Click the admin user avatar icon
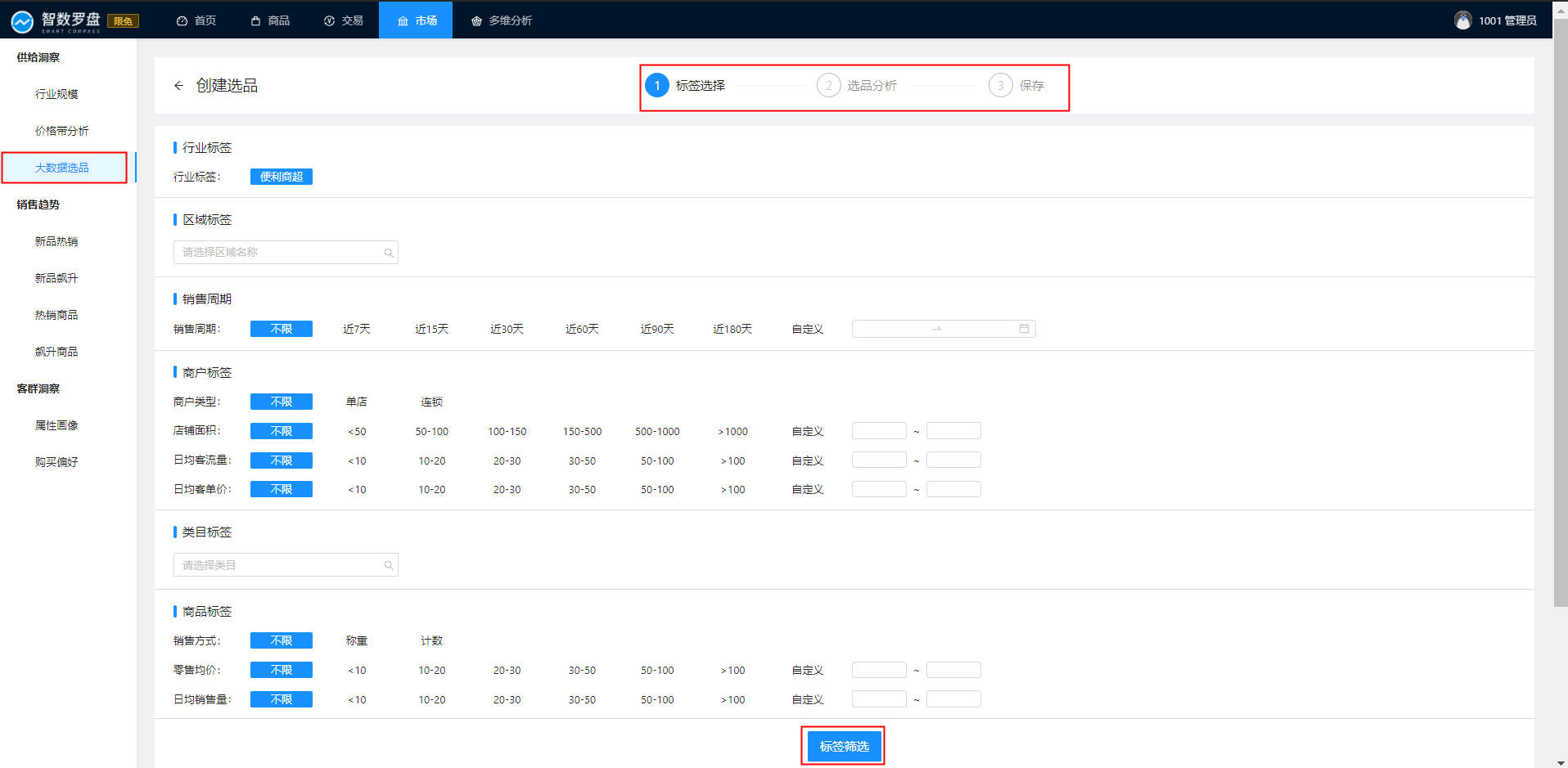The width and height of the screenshot is (1568, 768). pos(1462,20)
